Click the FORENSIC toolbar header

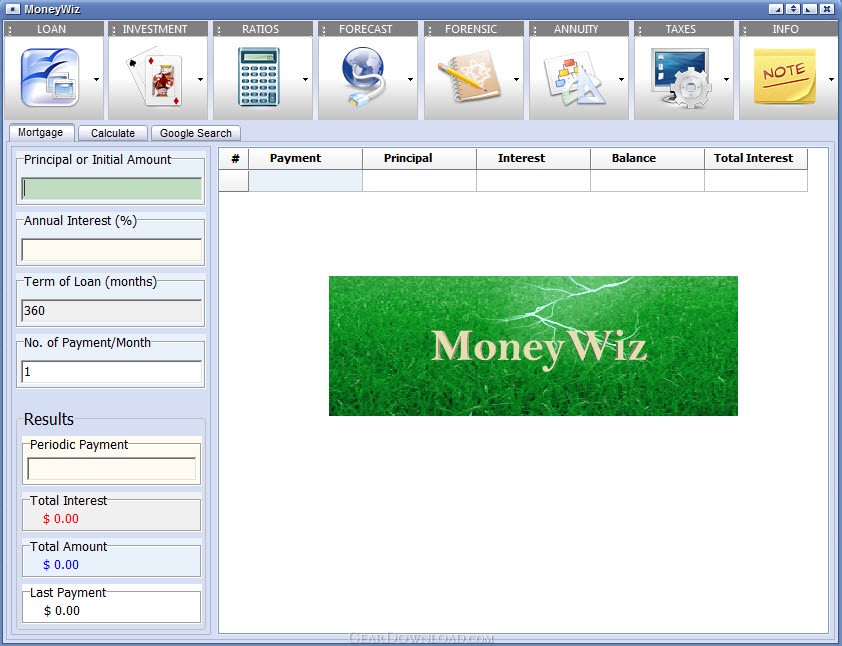tap(474, 29)
